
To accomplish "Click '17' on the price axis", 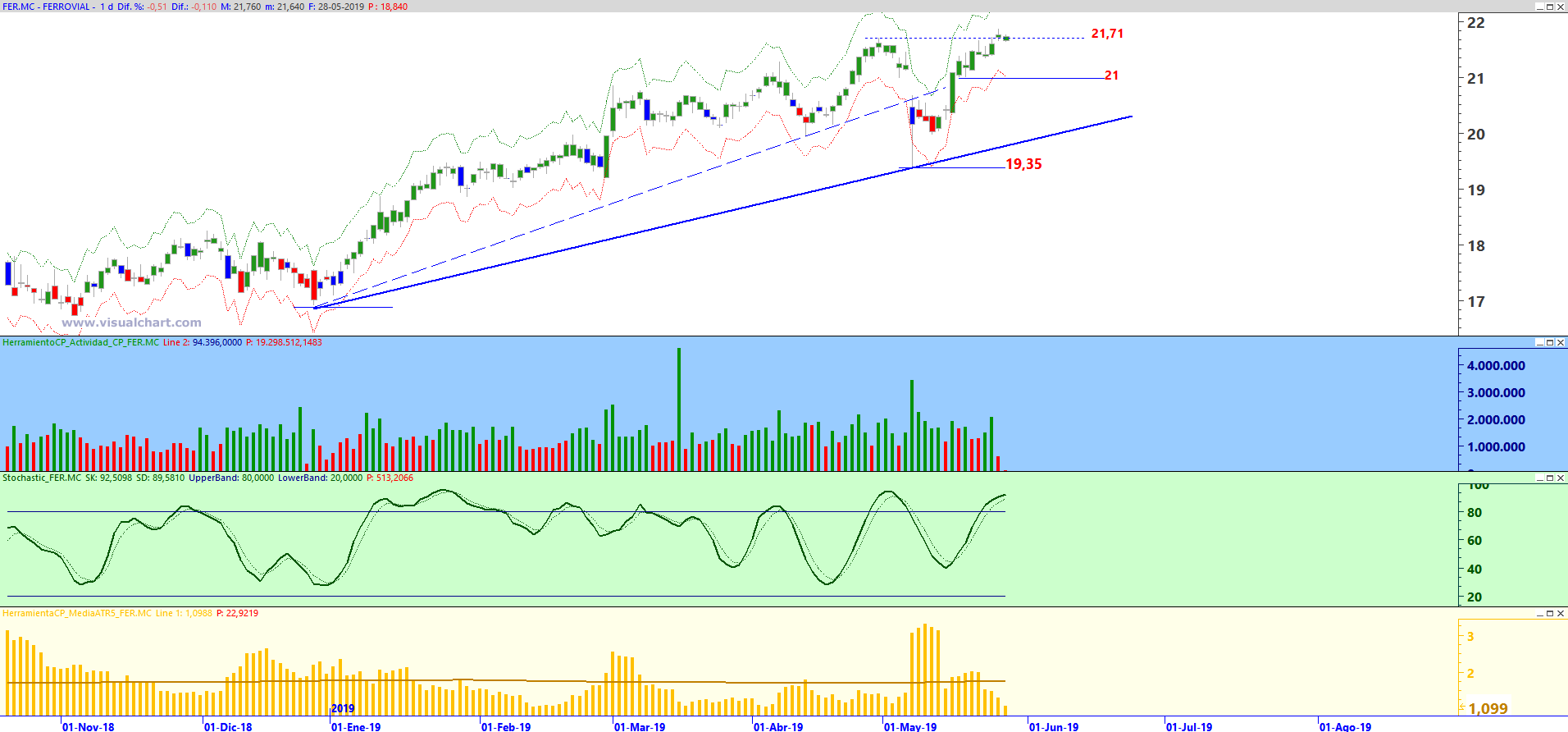I will pos(1476,302).
